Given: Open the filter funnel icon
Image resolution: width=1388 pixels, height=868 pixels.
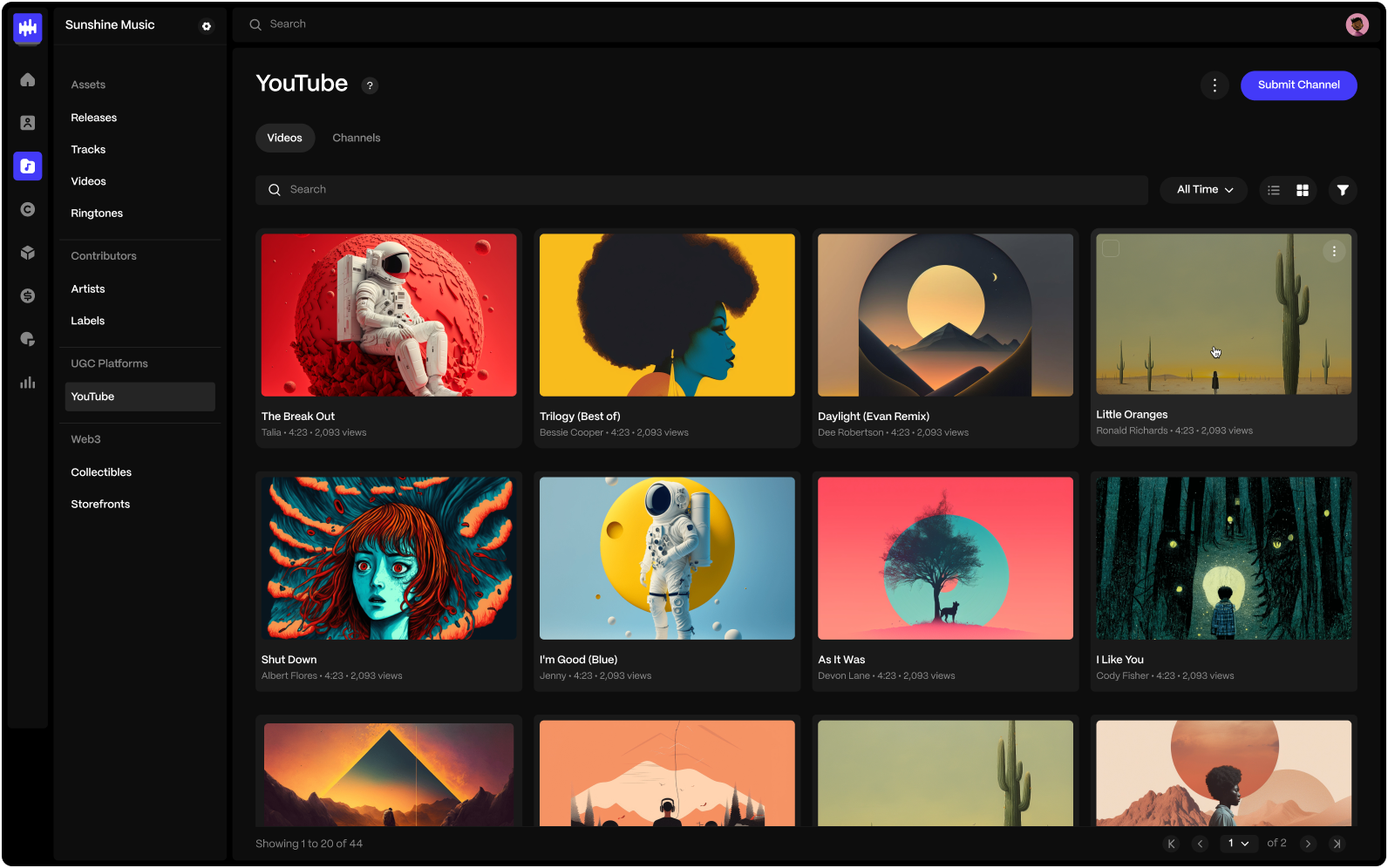Looking at the screenshot, I should point(1343,190).
